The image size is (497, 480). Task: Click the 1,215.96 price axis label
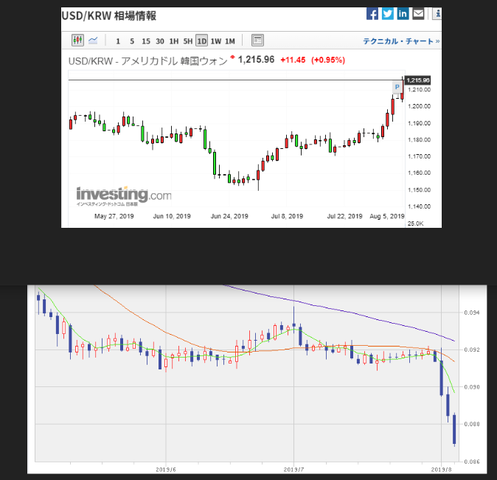pyautogui.click(x=418, y=80)
